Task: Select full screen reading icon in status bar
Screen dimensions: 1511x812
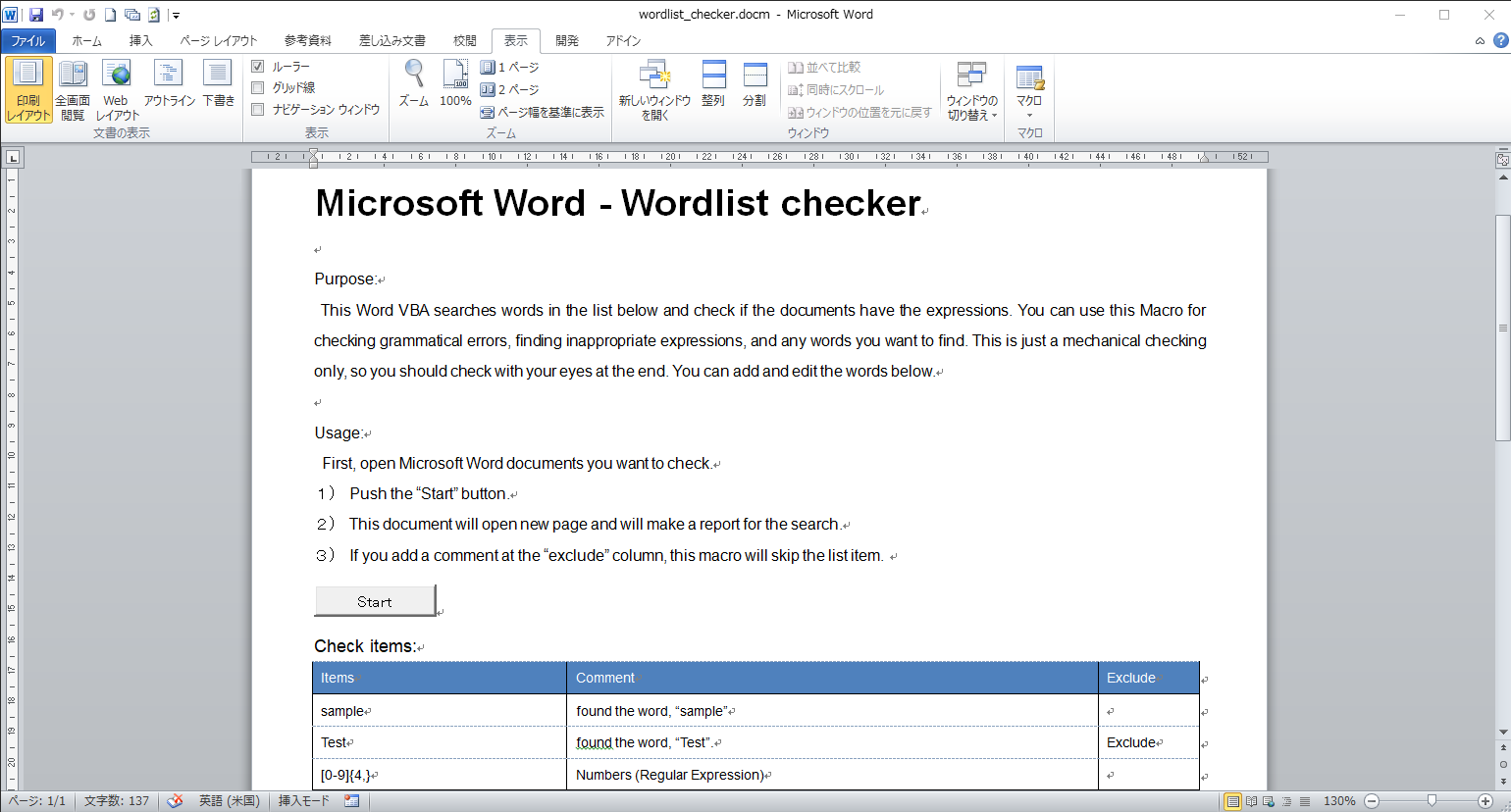Action: point(1251,801)
